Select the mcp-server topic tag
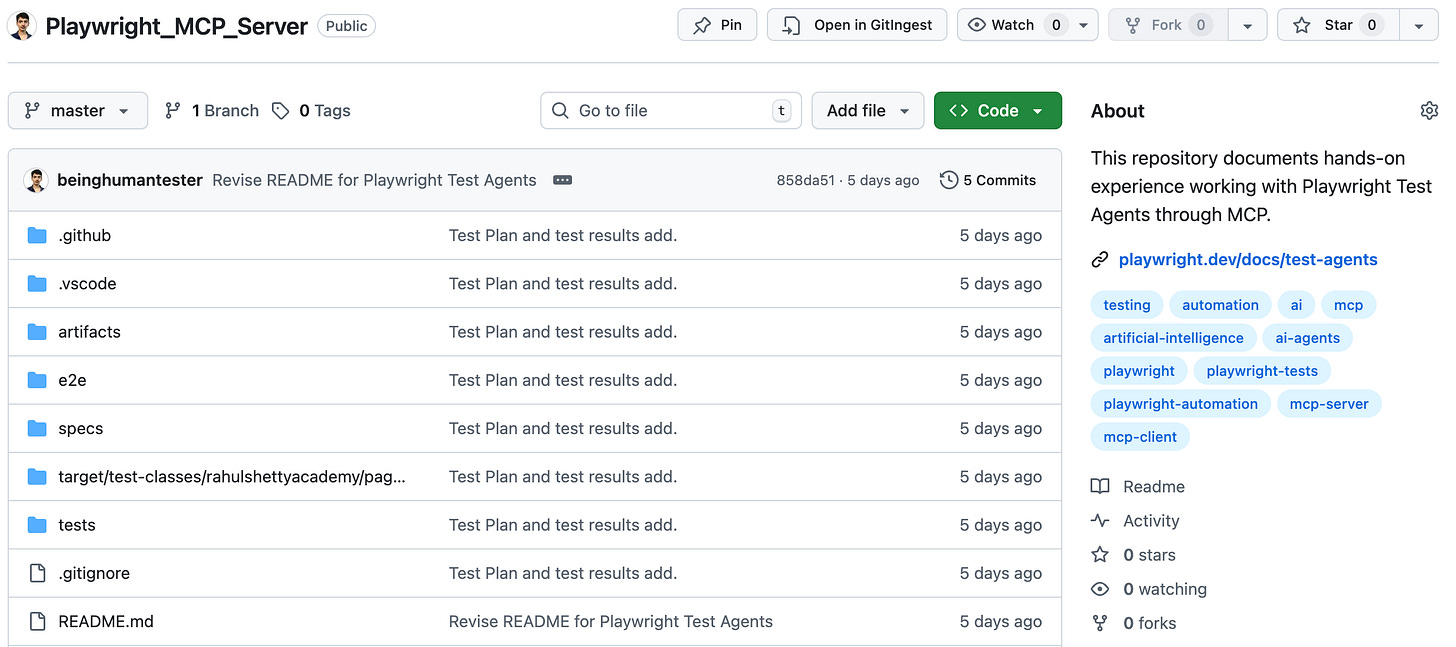Screen dimensions: 1456x647 click(x=1329, y=404)
